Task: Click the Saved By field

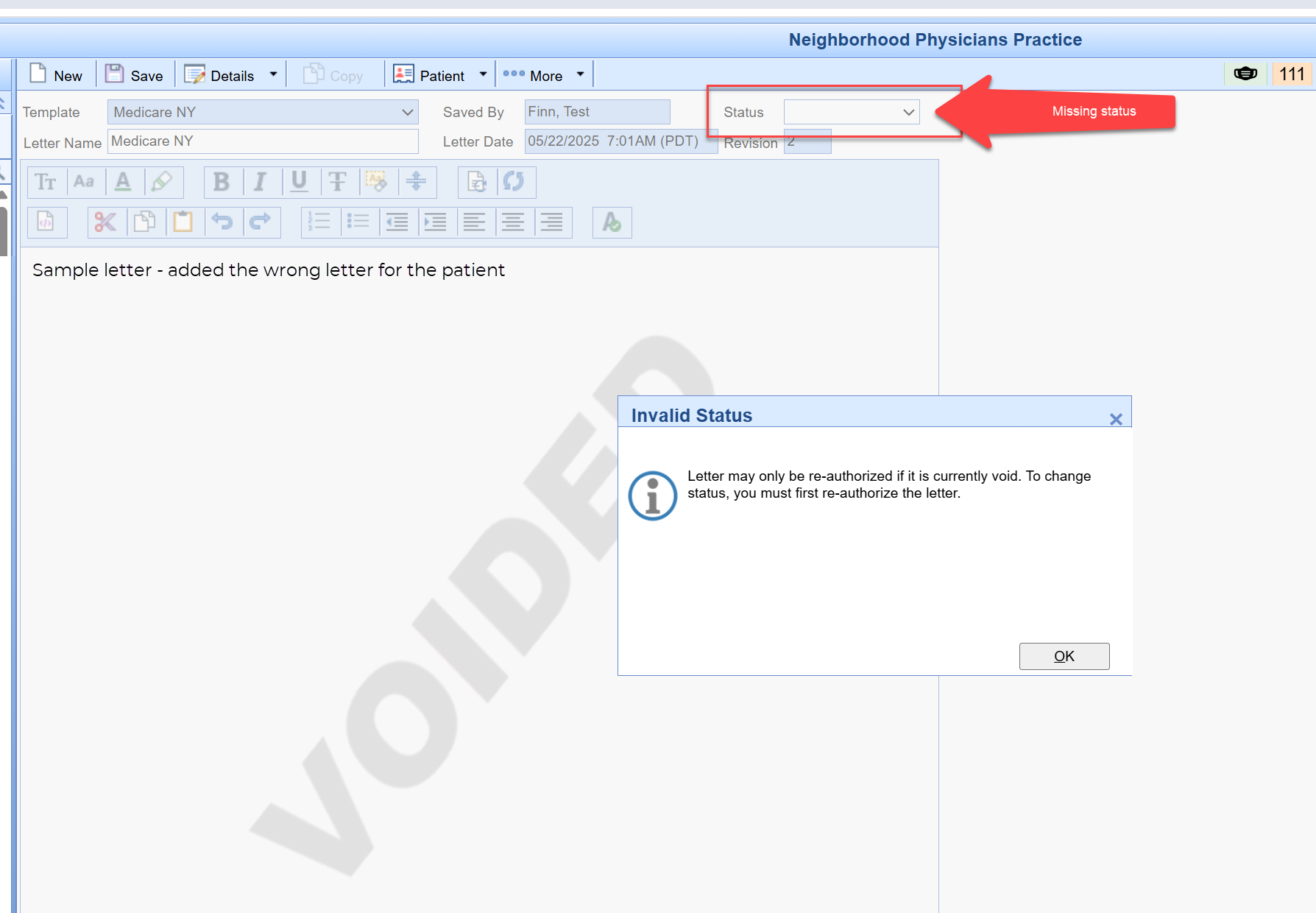Action: pos(597,112)
